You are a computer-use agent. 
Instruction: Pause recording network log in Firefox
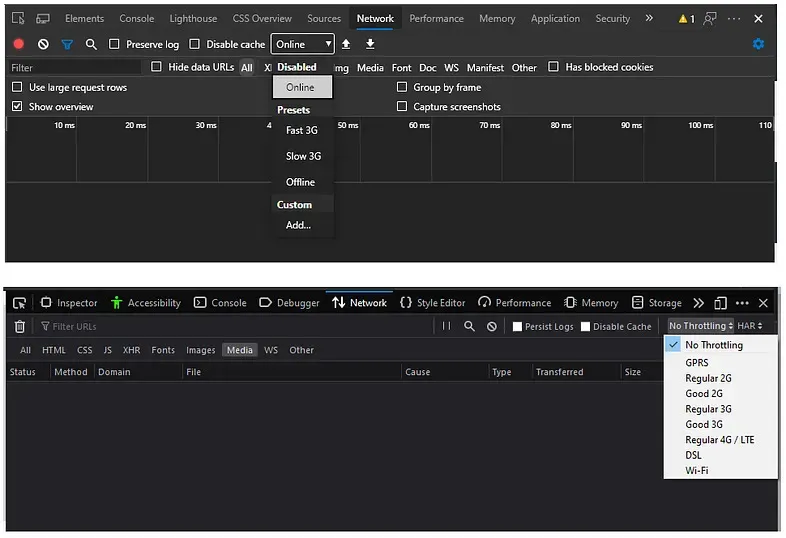tap(446, 326)
